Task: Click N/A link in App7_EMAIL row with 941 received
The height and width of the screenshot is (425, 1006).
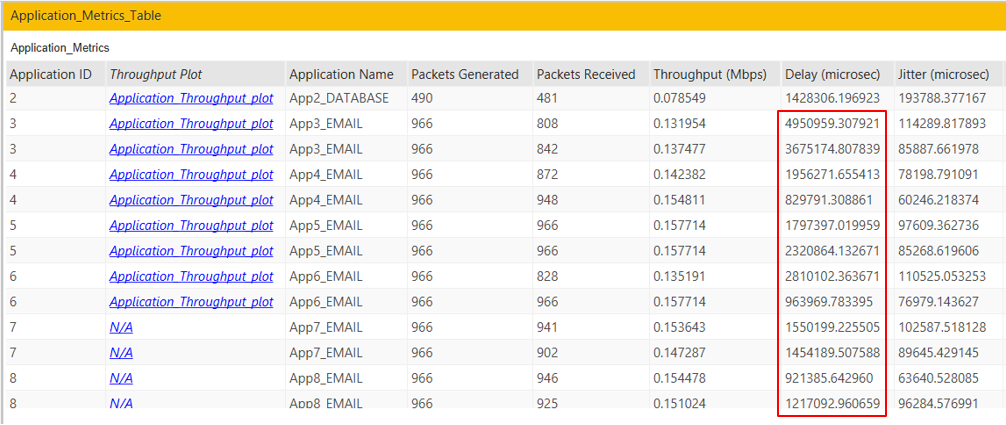Action: pos(121,327)
